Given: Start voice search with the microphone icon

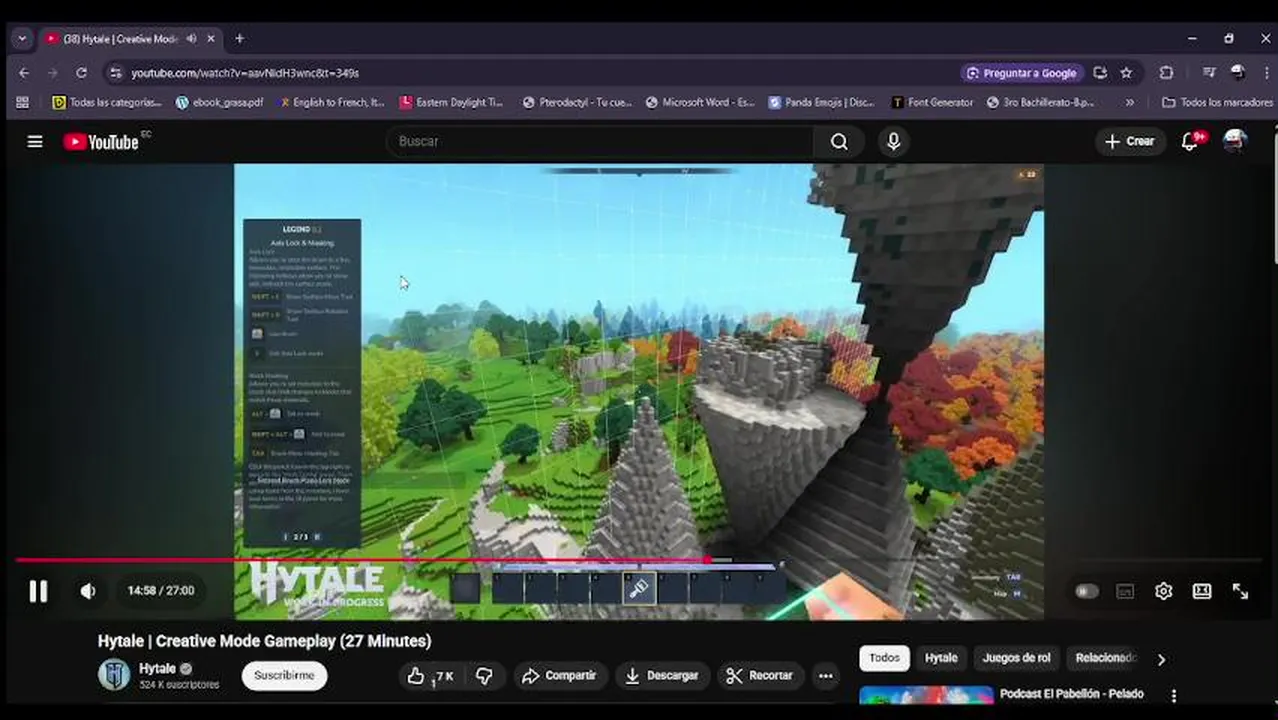Looking at the screenshot, I should [894, 141].
